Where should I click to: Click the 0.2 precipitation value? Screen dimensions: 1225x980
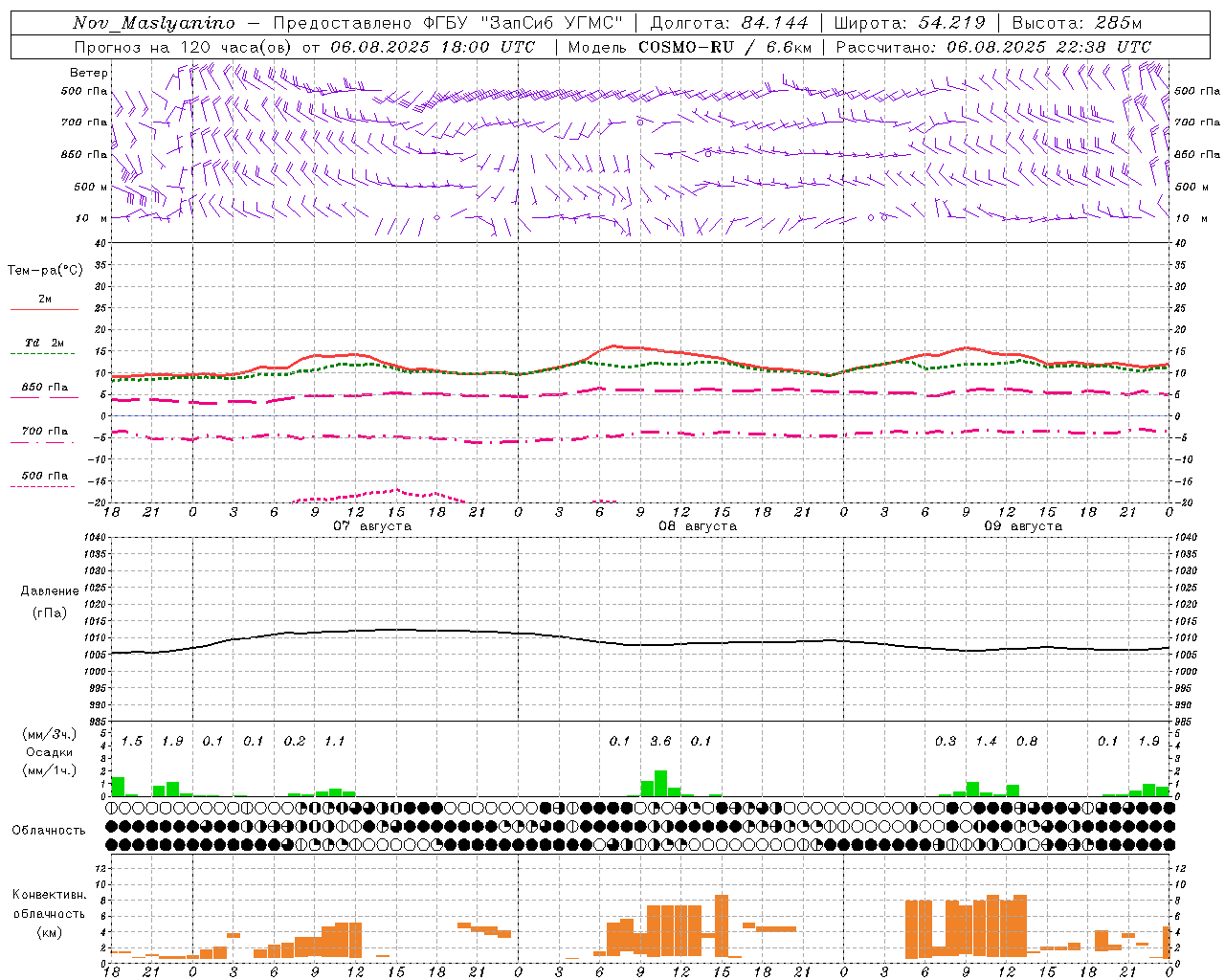pyautogui.click(x=295, y=741)
